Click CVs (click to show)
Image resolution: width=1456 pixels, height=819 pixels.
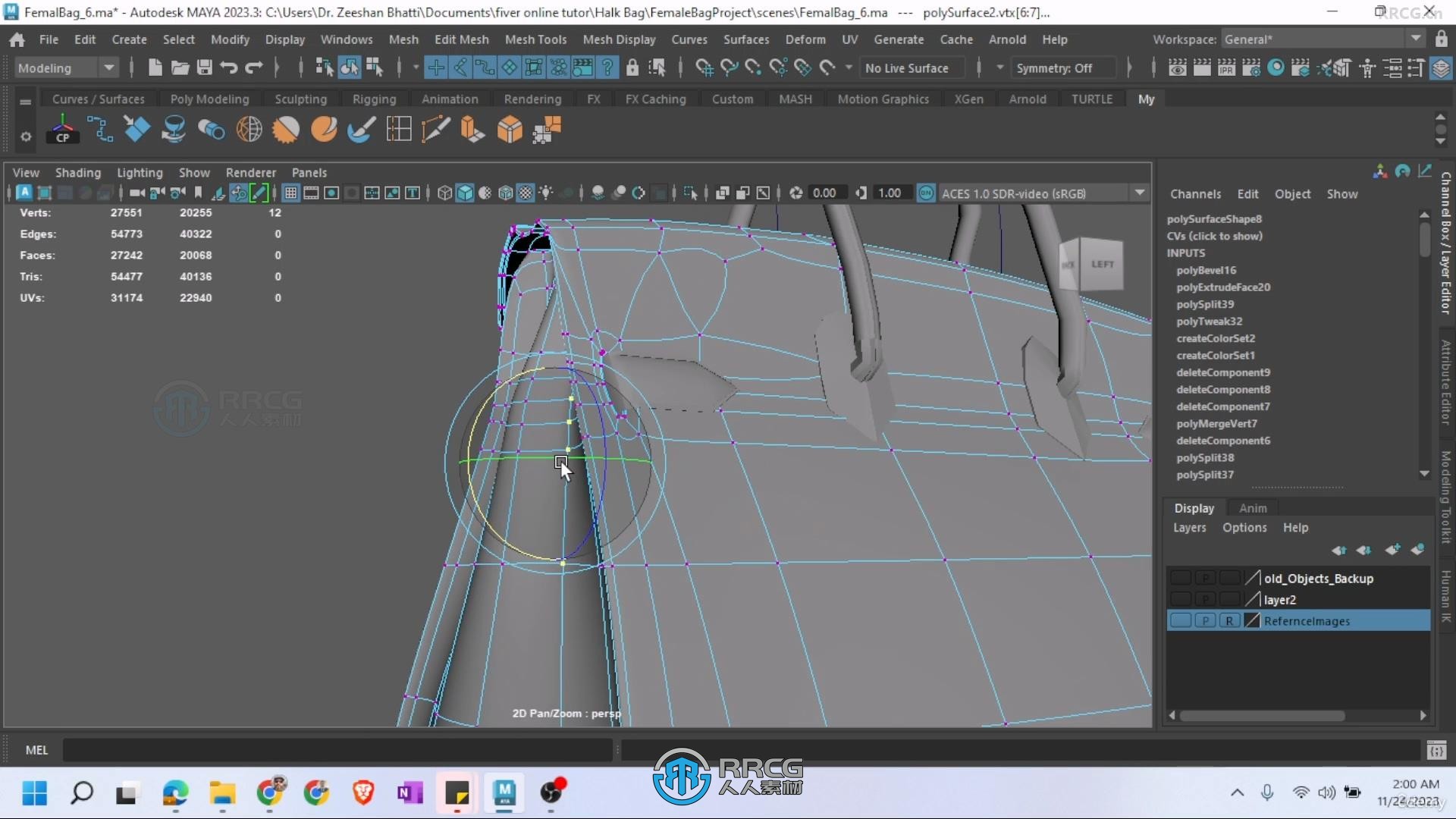click(x=1214, y=236)
